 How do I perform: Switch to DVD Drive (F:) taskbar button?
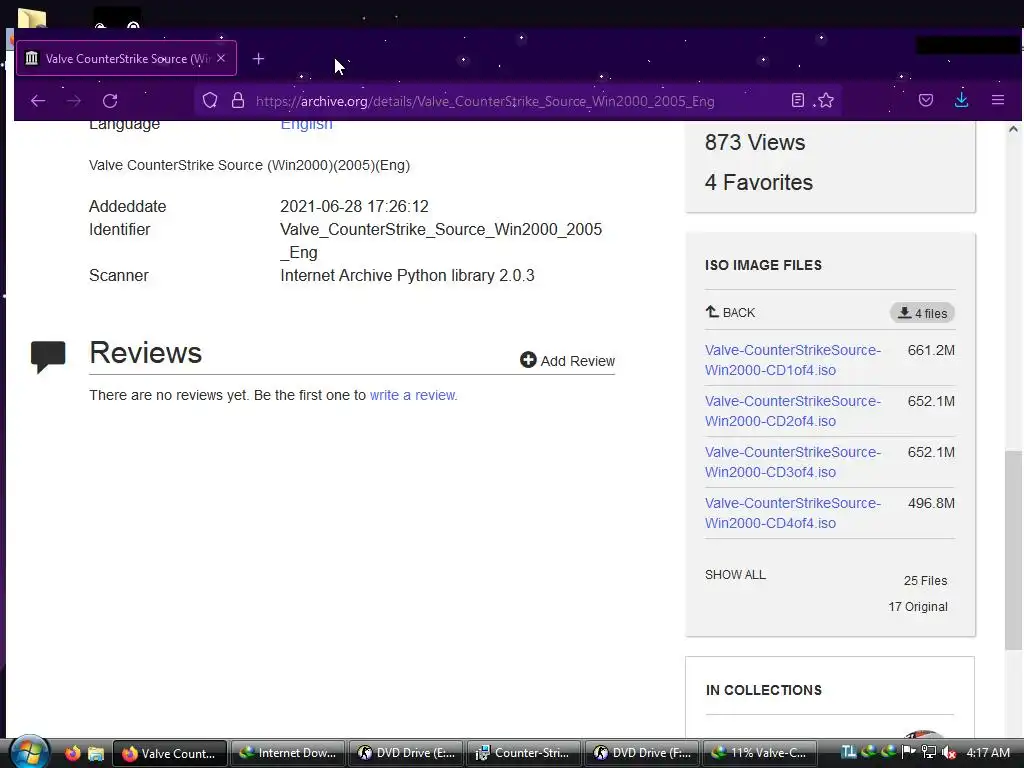(x=642, y=753)
